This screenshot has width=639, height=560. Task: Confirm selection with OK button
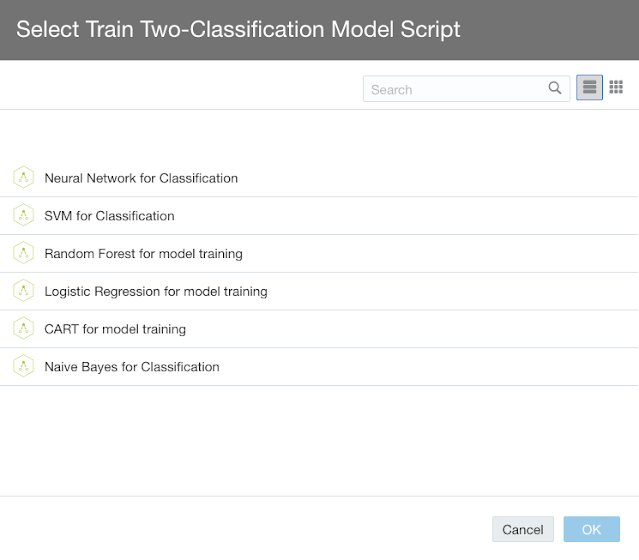point(591,529)
